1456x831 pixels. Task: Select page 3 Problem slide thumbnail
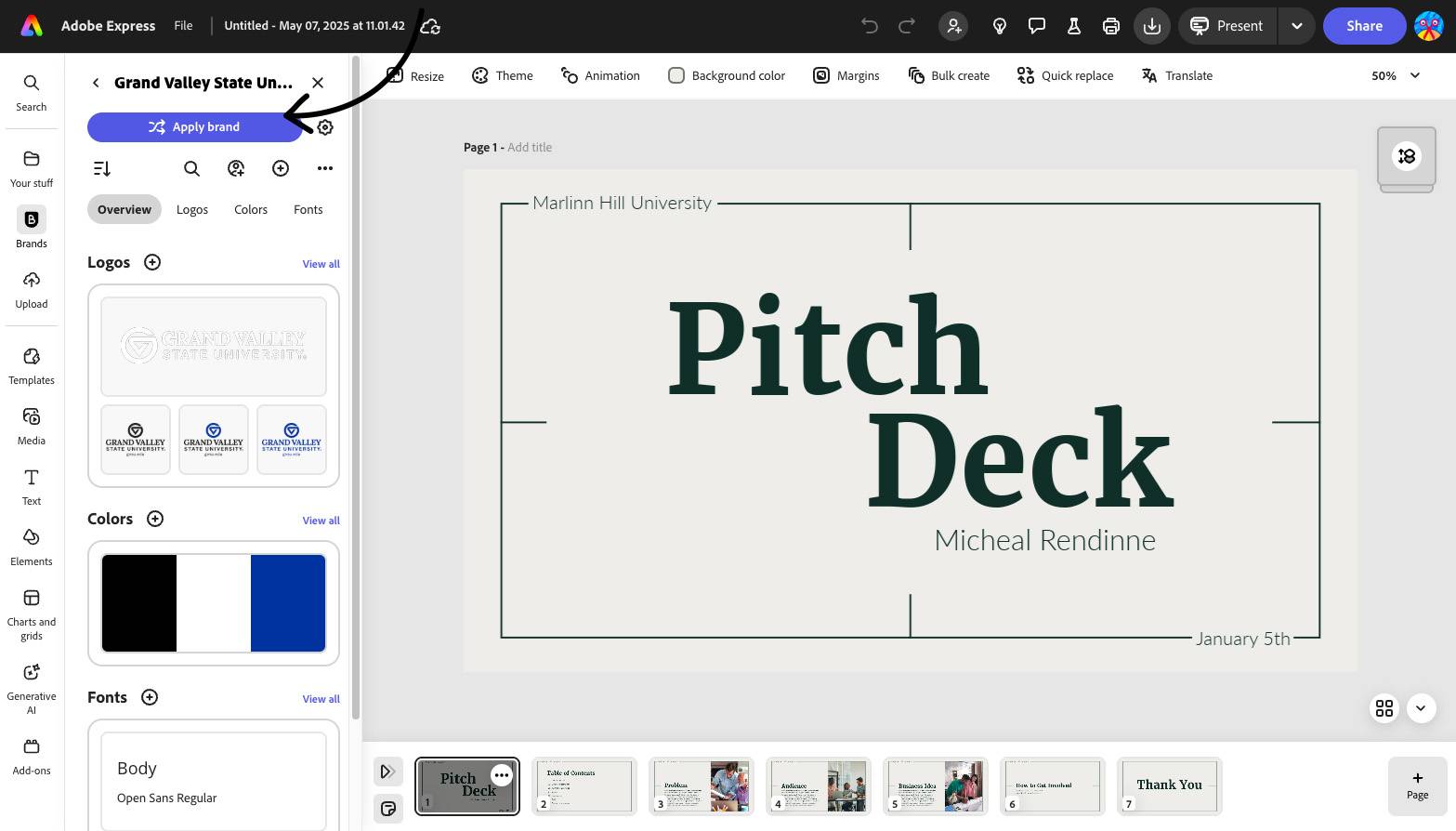701,785
